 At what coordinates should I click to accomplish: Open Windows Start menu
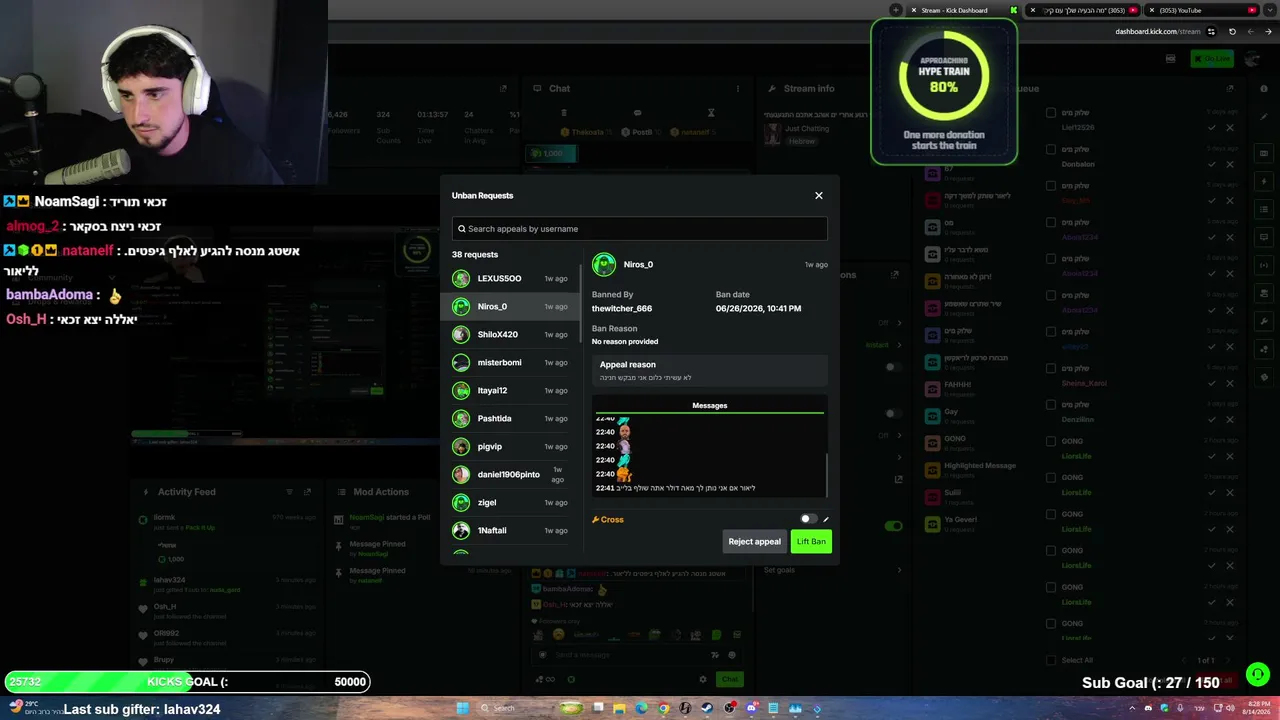[462, 708]
